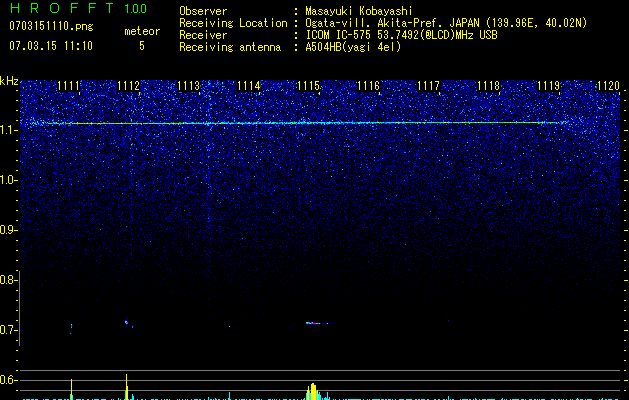Click the 0.9 frequency axis label
The width and height of the screenshot is (629, 400).
(8, 230)
